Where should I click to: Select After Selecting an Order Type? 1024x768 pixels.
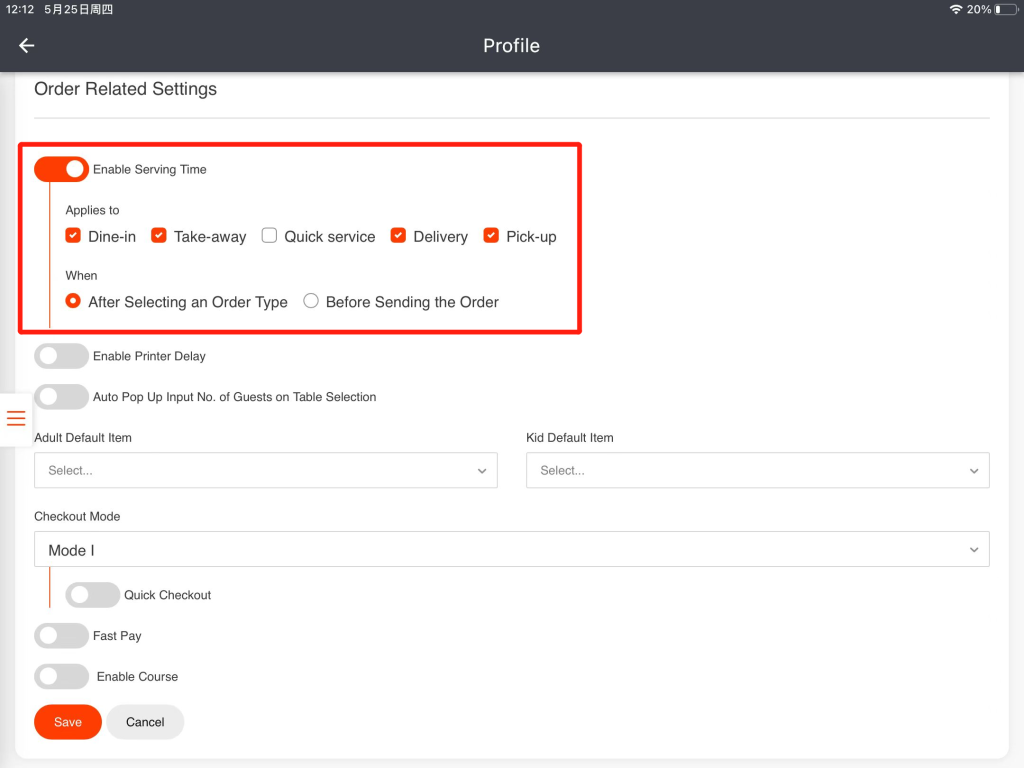[x=73, y=301]
